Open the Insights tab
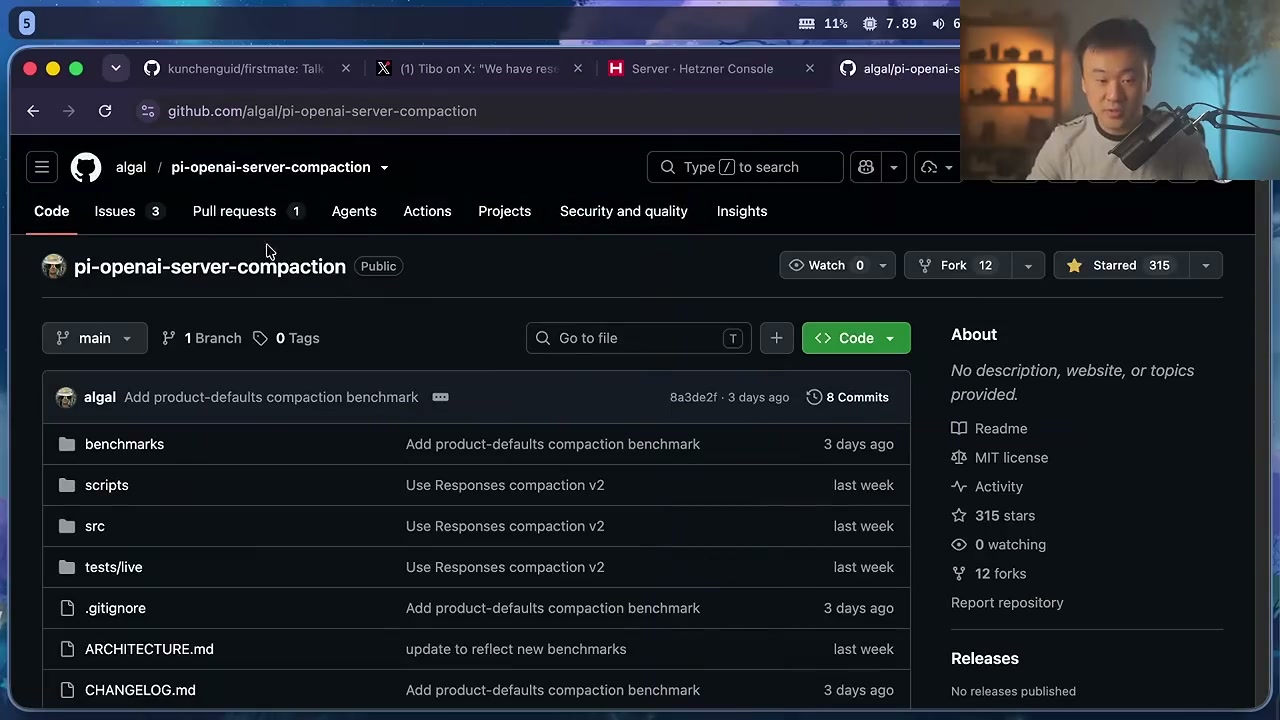 742,211
